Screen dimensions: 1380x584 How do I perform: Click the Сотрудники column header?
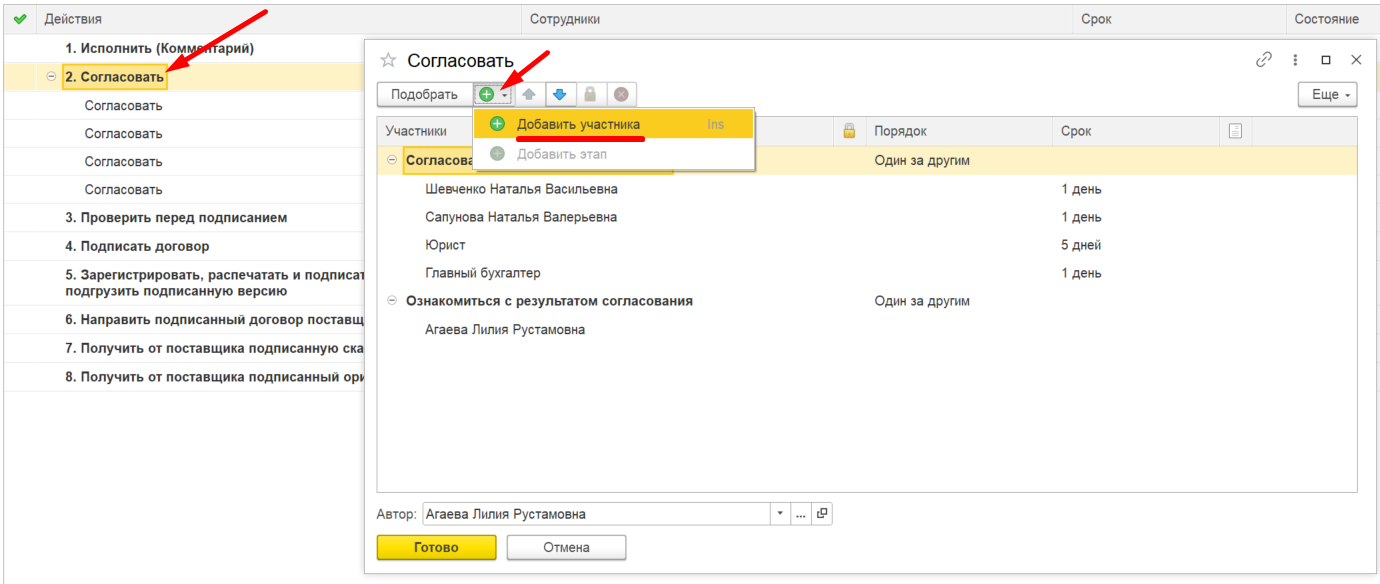tap(566, 19)
